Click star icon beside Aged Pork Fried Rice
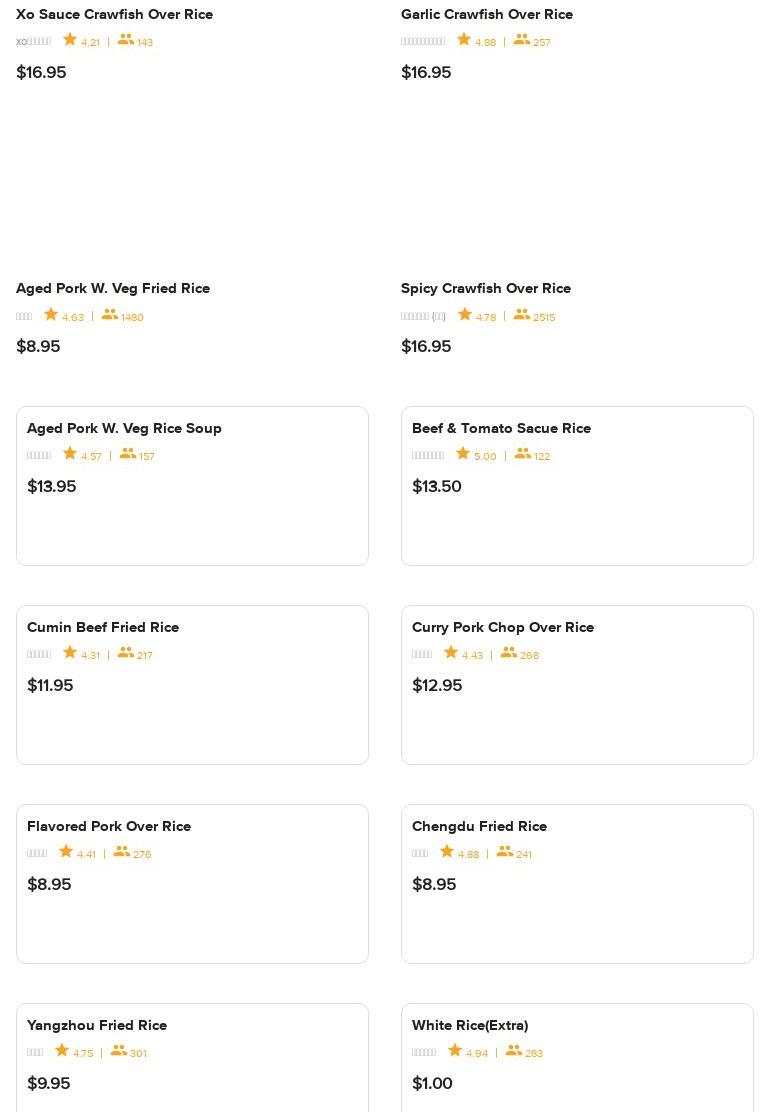The width and height of the screenshot is (770, 1112). coord(51,315)
